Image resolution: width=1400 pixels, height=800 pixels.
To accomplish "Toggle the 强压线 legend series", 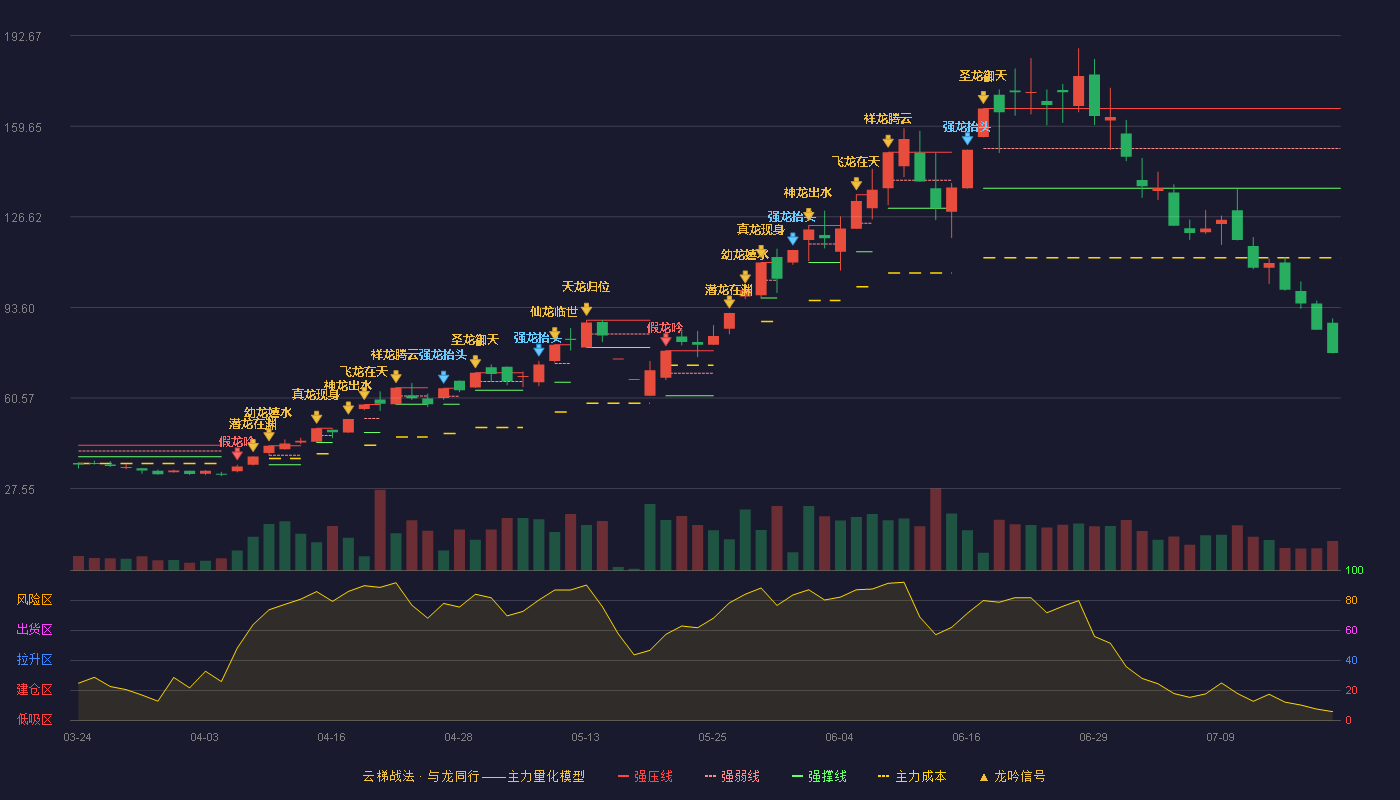I will (x=645, y=776).
